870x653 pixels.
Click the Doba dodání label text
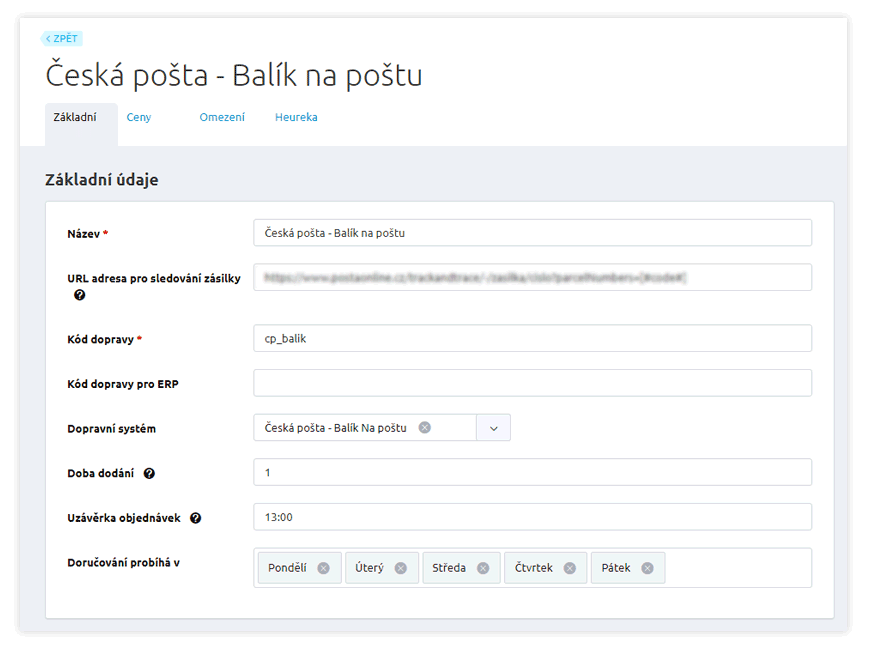(x=100, y=473)
